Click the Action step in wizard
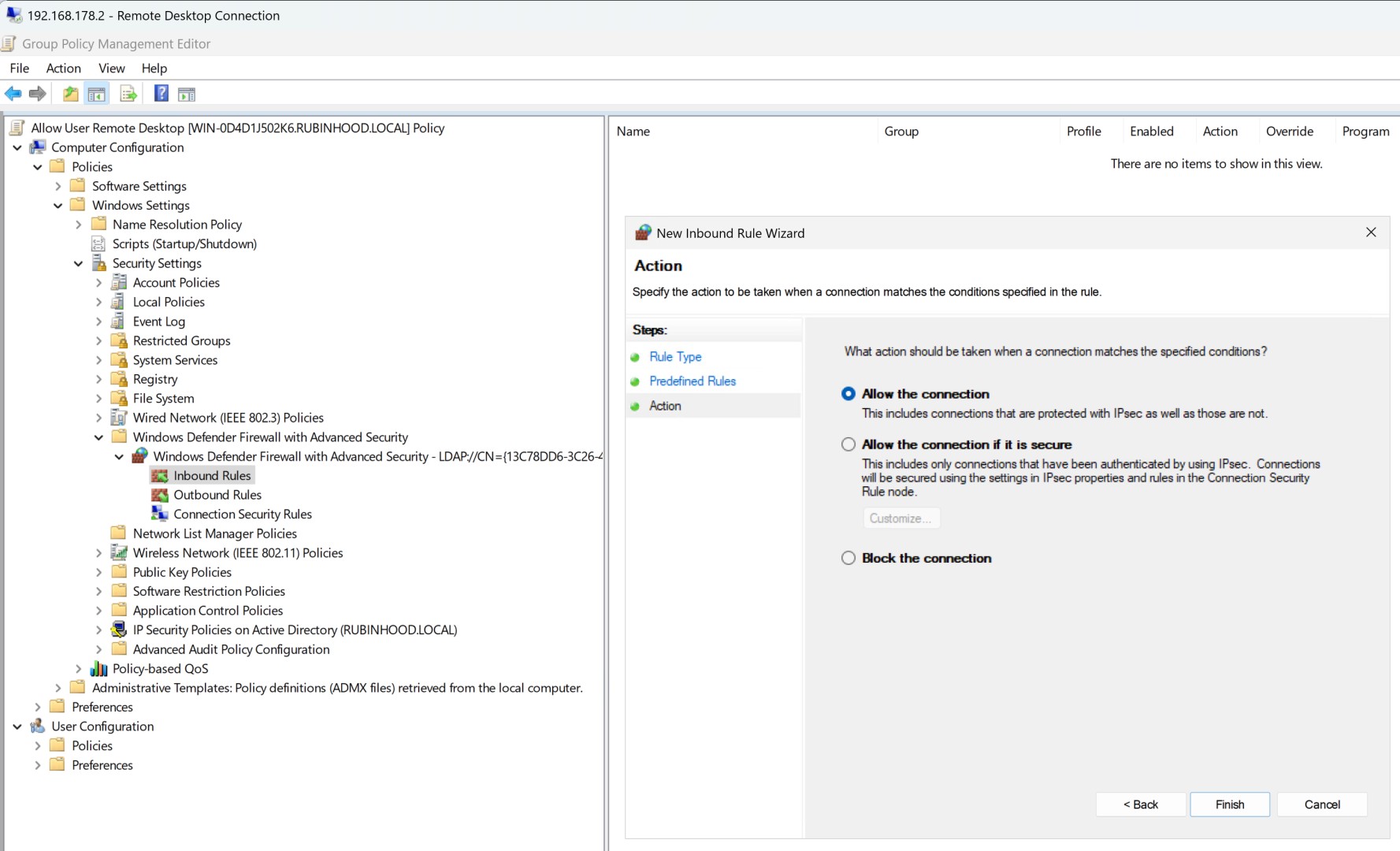The image size is (1400, 851). (x=665, y=406)
